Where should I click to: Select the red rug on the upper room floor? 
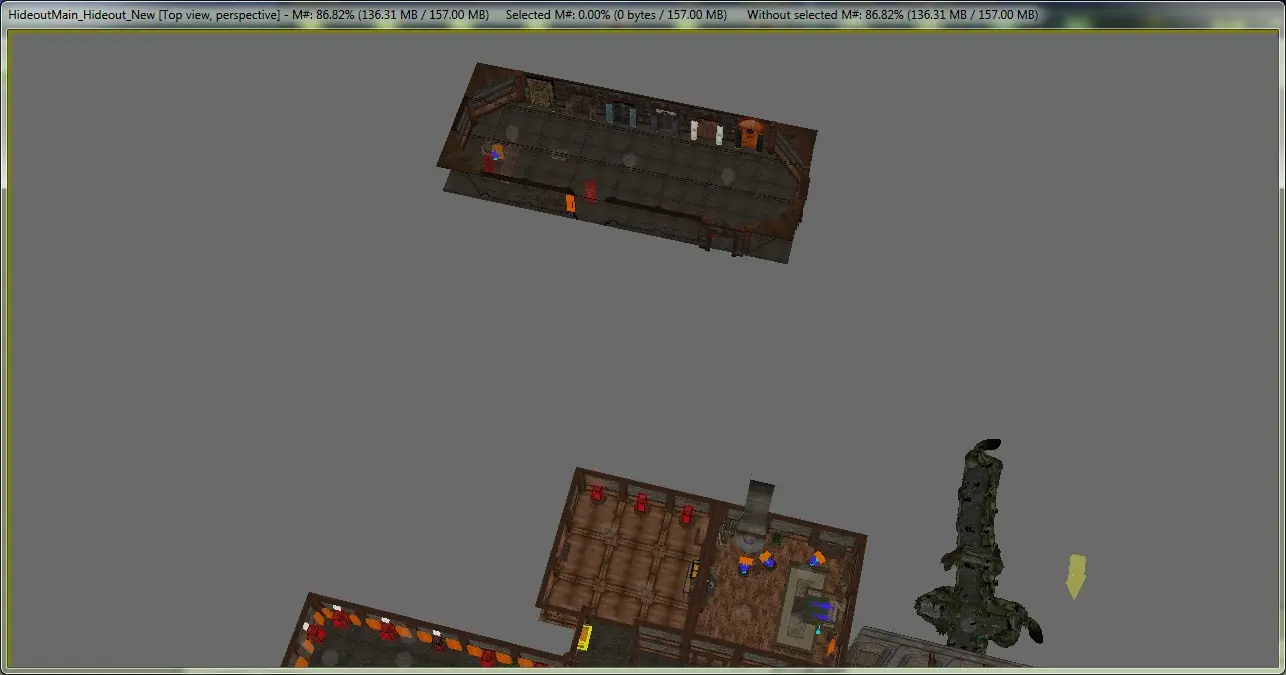pos(590,189)
